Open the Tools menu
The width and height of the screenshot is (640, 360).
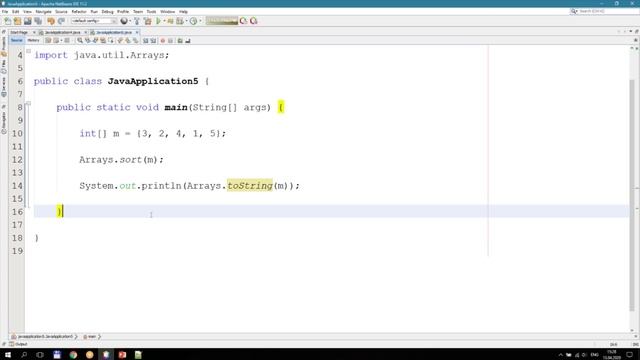coord(151,11)
